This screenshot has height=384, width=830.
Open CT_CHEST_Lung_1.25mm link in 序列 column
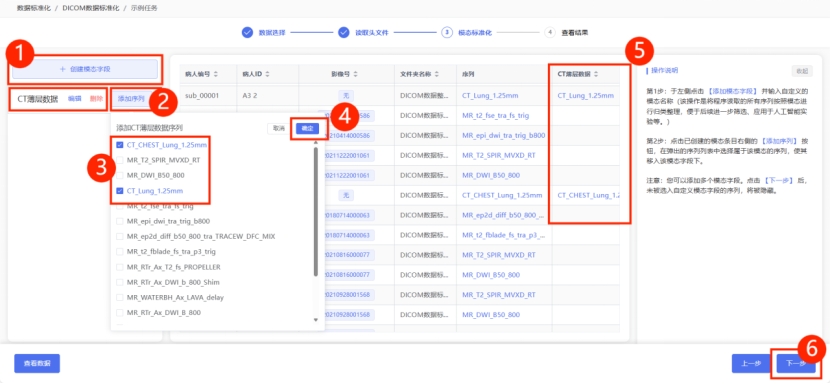[502, 195]
